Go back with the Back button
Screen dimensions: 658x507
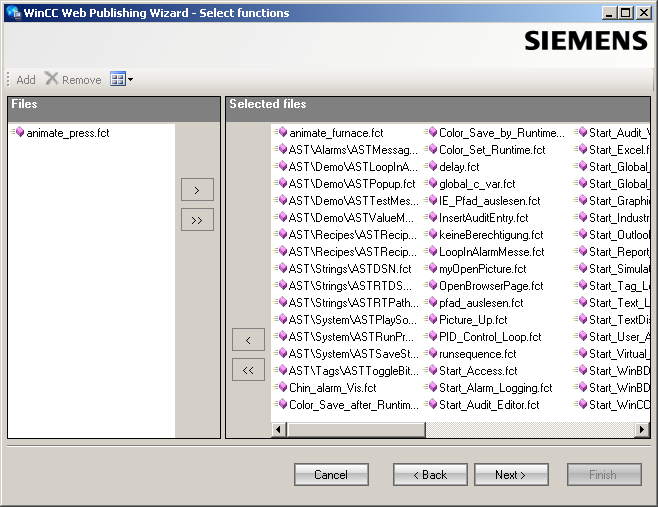[x=430, y=474]
